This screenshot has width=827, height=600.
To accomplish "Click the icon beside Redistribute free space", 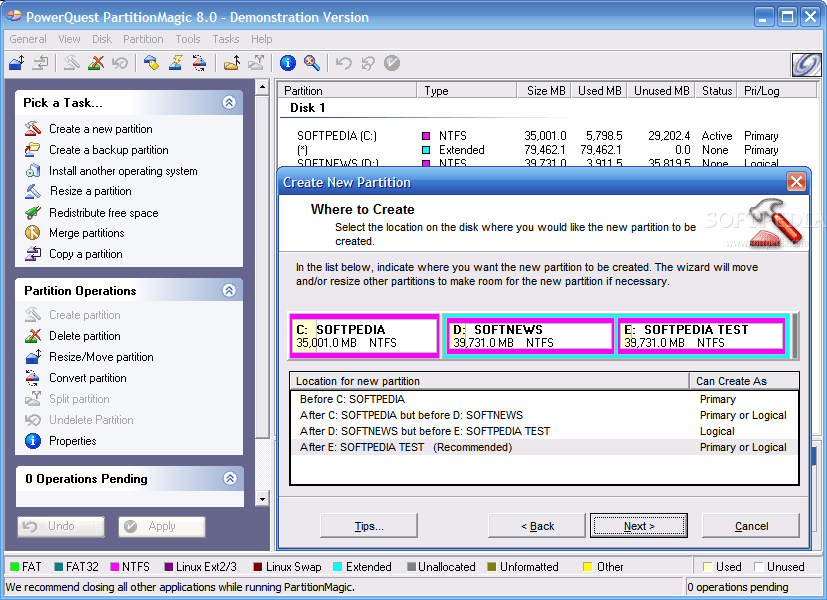I will pos(33,212).
